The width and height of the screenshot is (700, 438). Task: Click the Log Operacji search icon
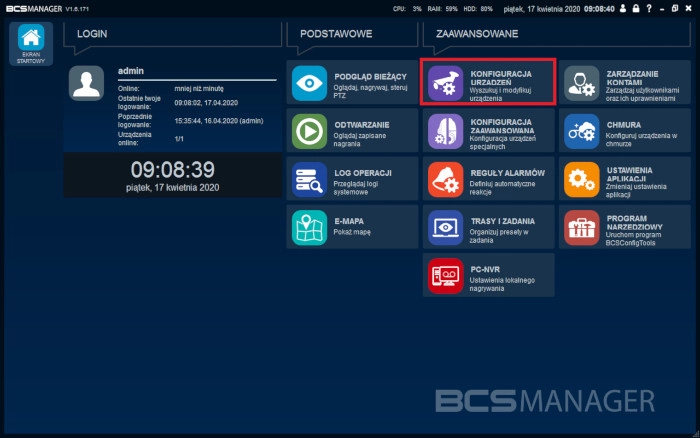click(309, 179)
